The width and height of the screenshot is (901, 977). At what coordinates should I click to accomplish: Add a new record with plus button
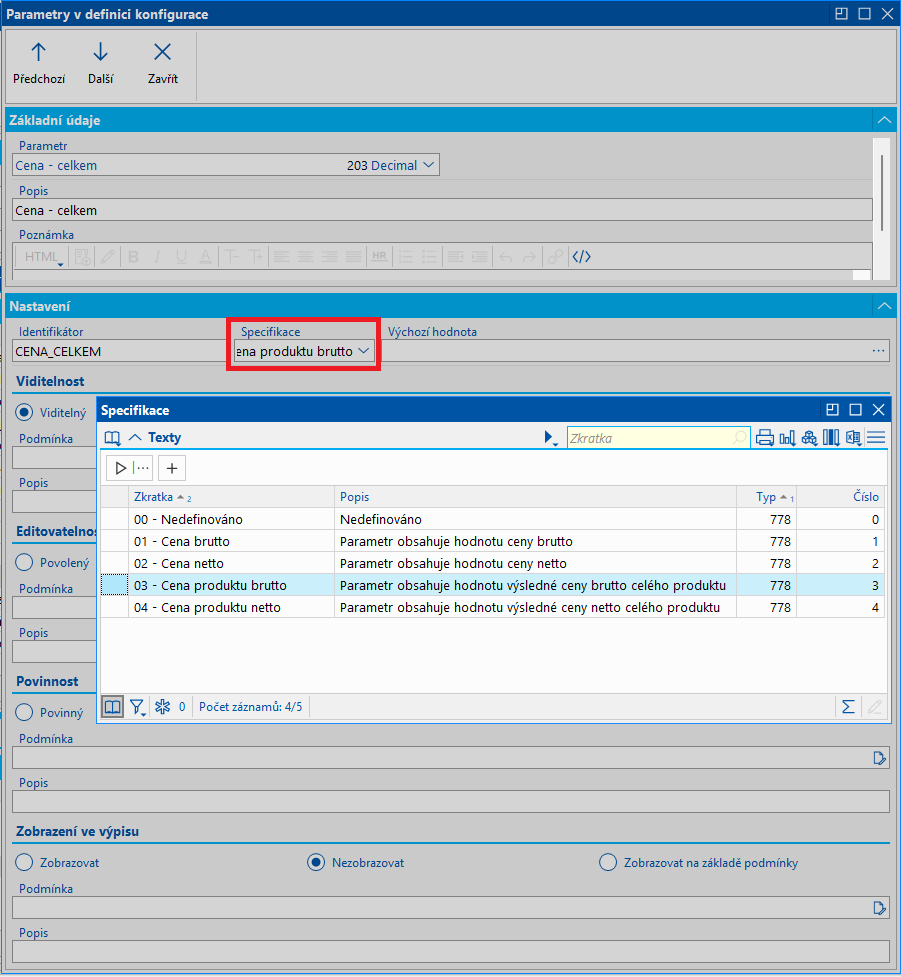pyautogui.click(x=172, y=468)
